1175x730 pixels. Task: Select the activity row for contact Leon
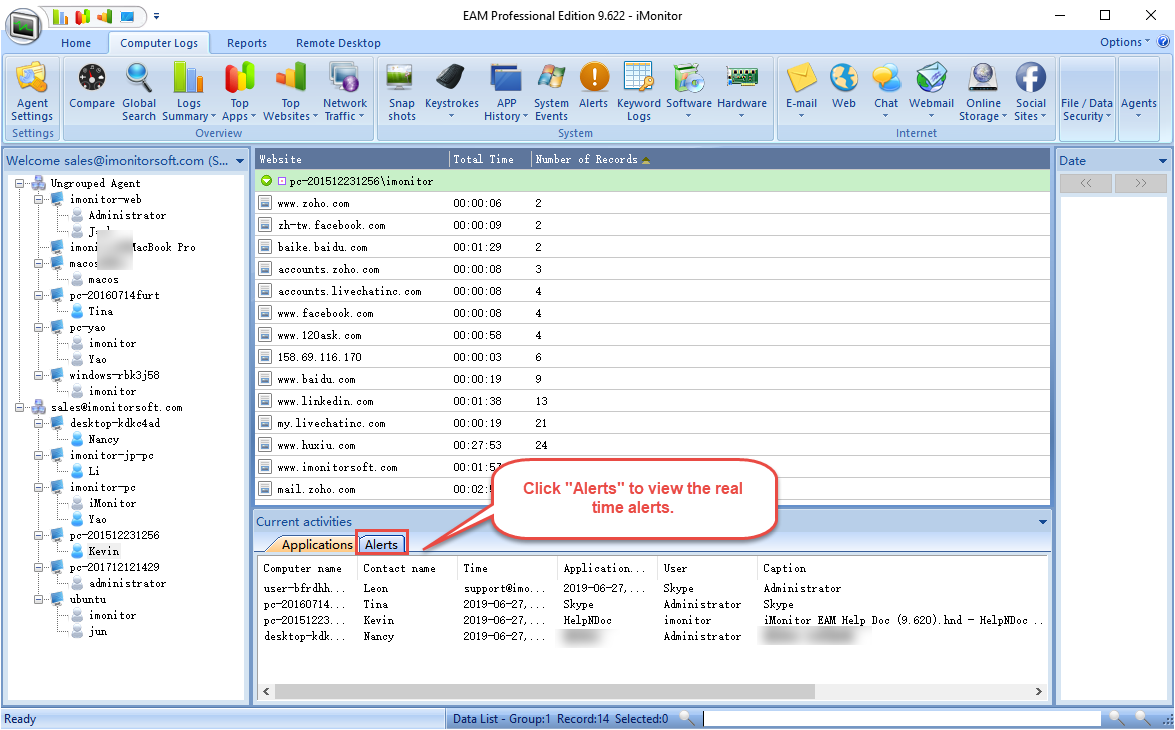[652, 589]
